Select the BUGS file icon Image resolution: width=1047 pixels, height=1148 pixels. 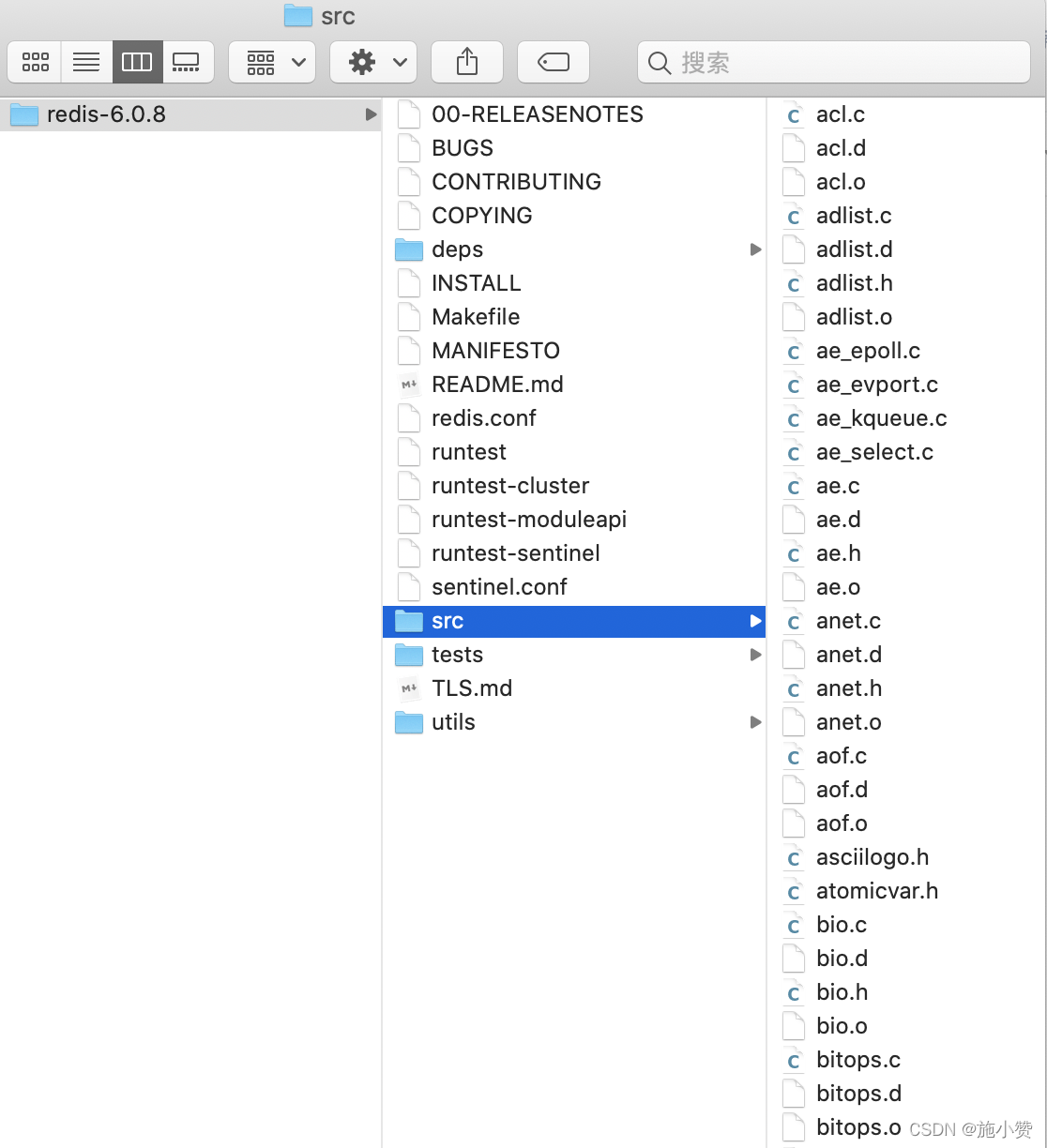[x=409, y=148]
